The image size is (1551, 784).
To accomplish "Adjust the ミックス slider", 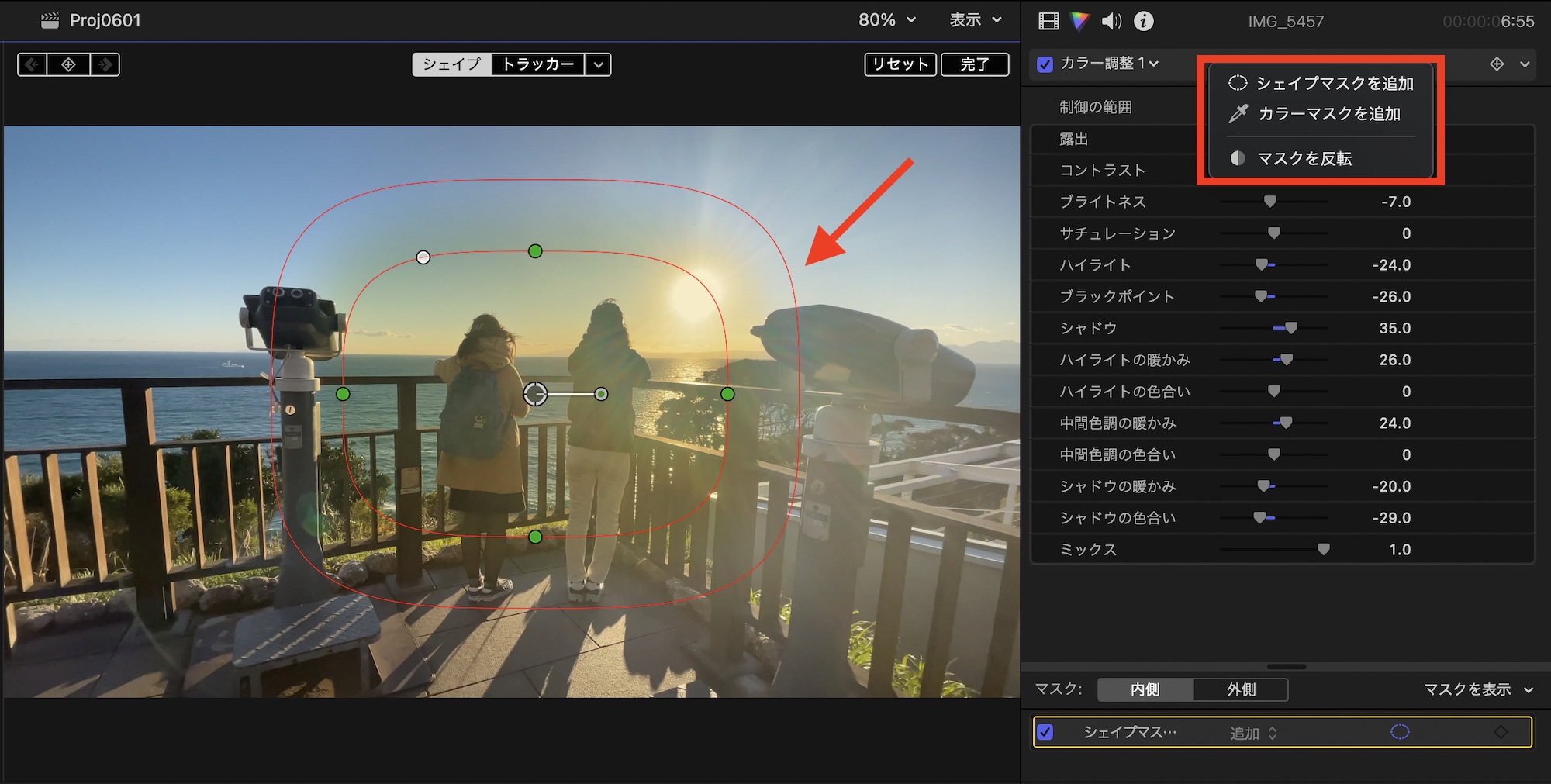I will point(1324,549).
